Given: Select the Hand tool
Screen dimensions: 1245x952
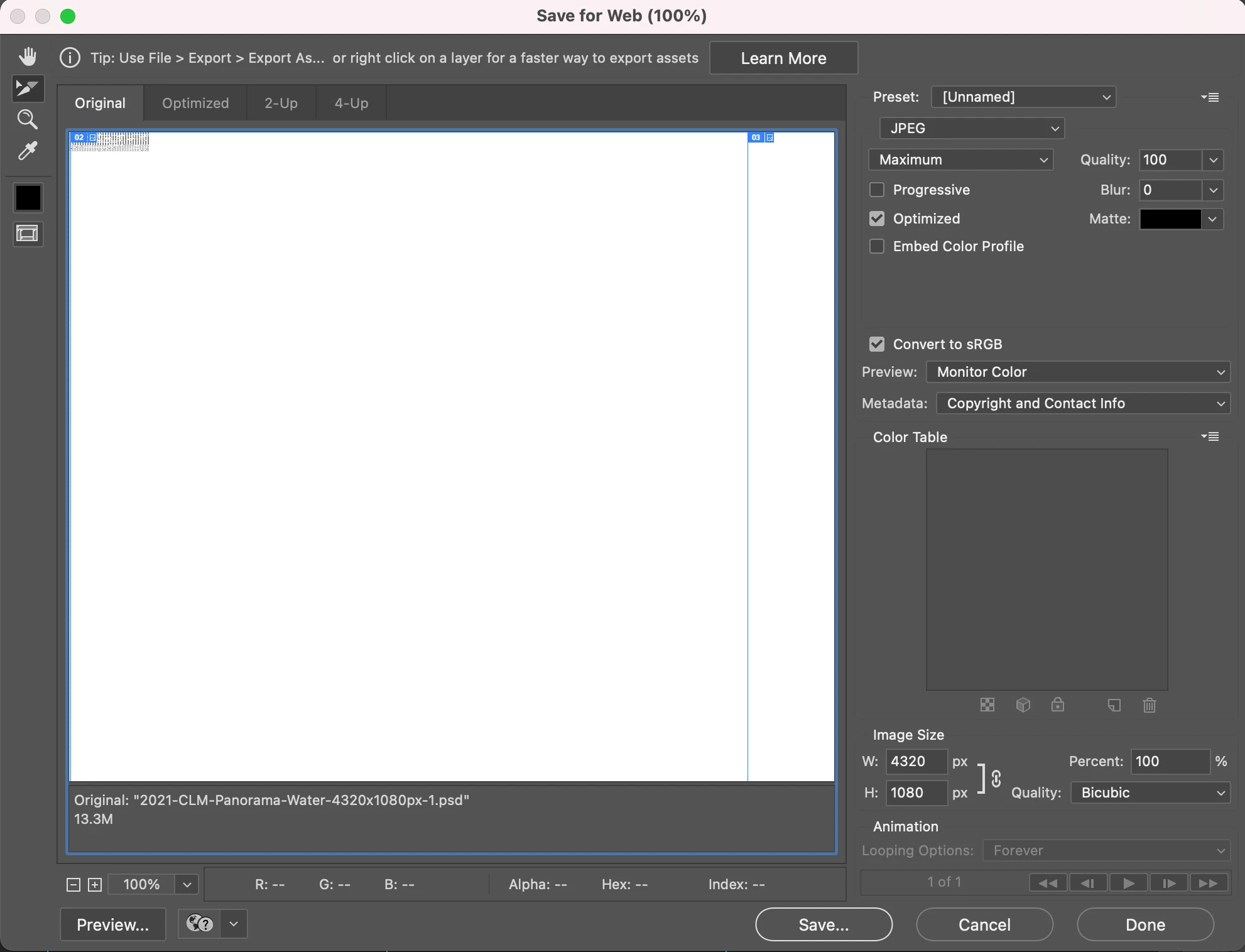Looking at the screenshot, I should (27, 57).
